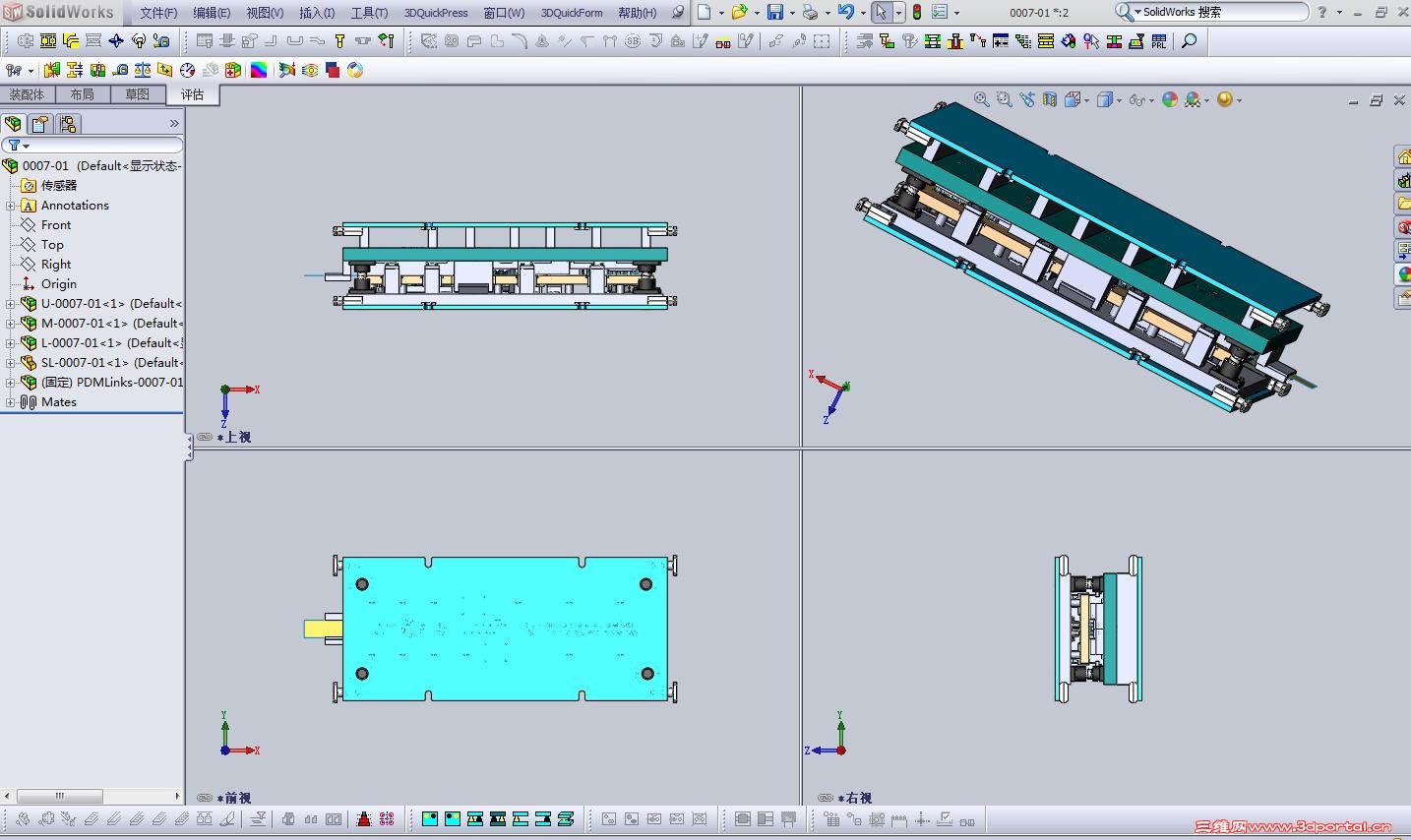
Task: Switch to the 装配体 tab
Action: [x=27, y=94]
